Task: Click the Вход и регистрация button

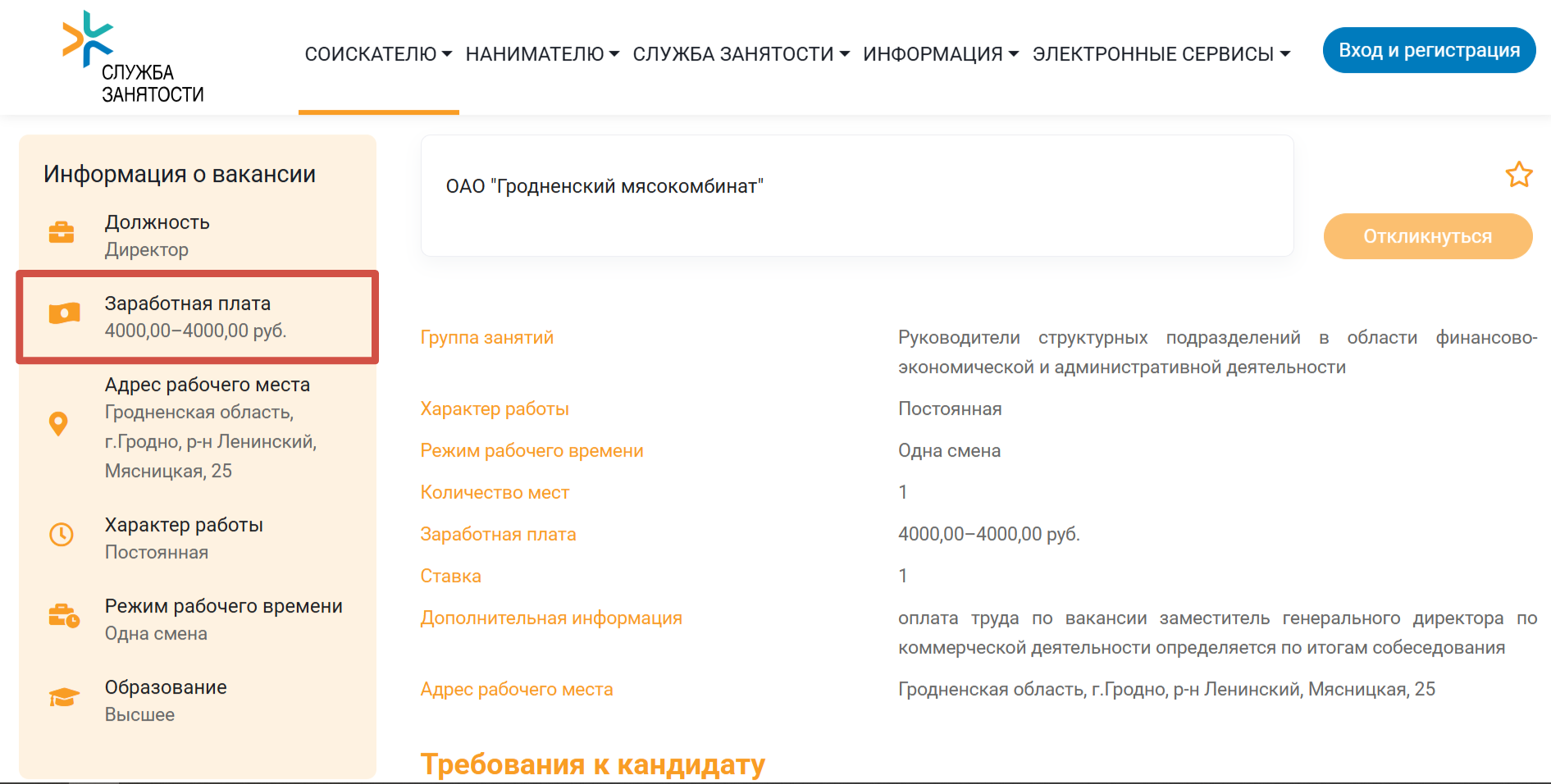Action: tap(1429, 49)
